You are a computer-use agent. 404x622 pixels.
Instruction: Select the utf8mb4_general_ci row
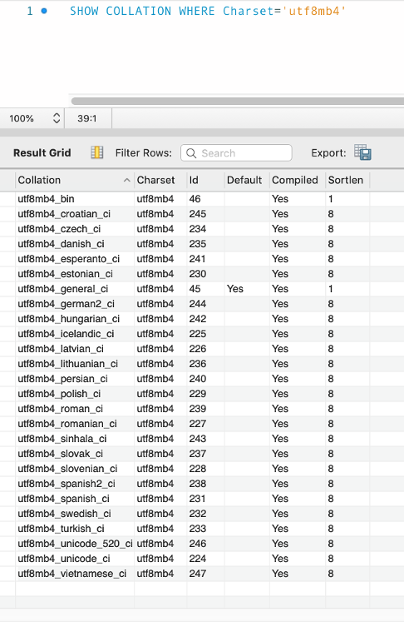point(193,289)
